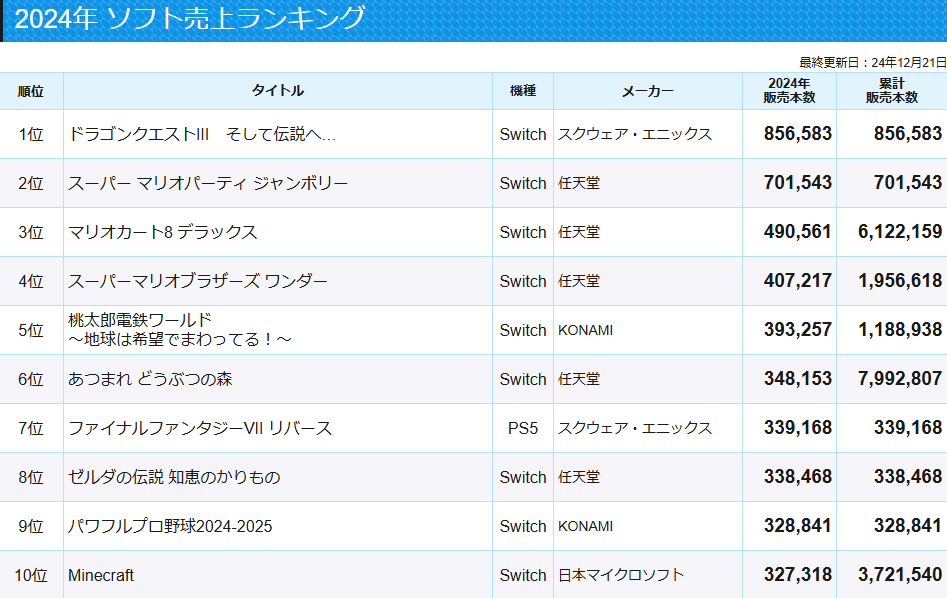Click the メーカー column header
This screenshot has height=598, width=947.
(647, 91)
